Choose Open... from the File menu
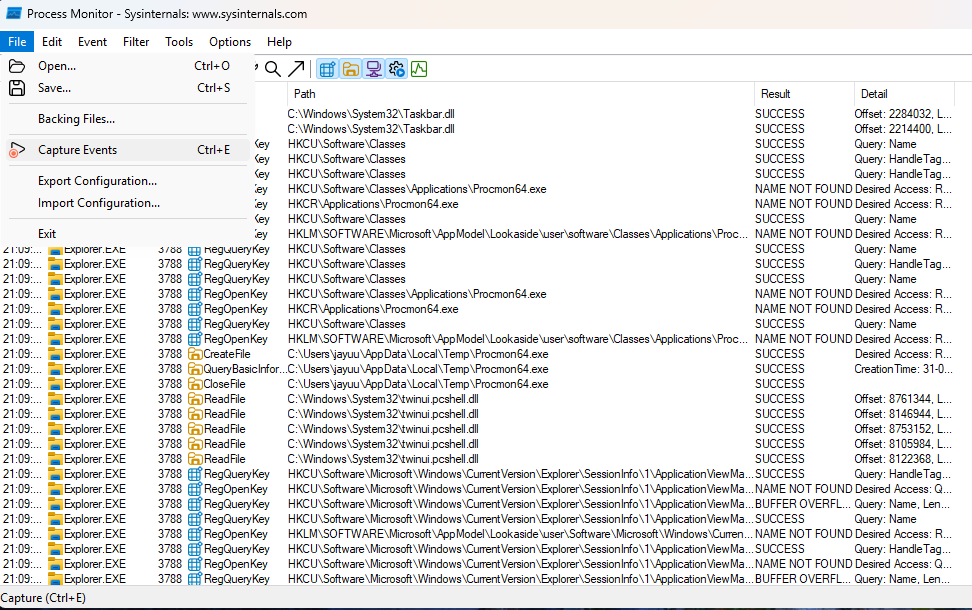Viewport: 972px width, 610px height. (127, 66)
